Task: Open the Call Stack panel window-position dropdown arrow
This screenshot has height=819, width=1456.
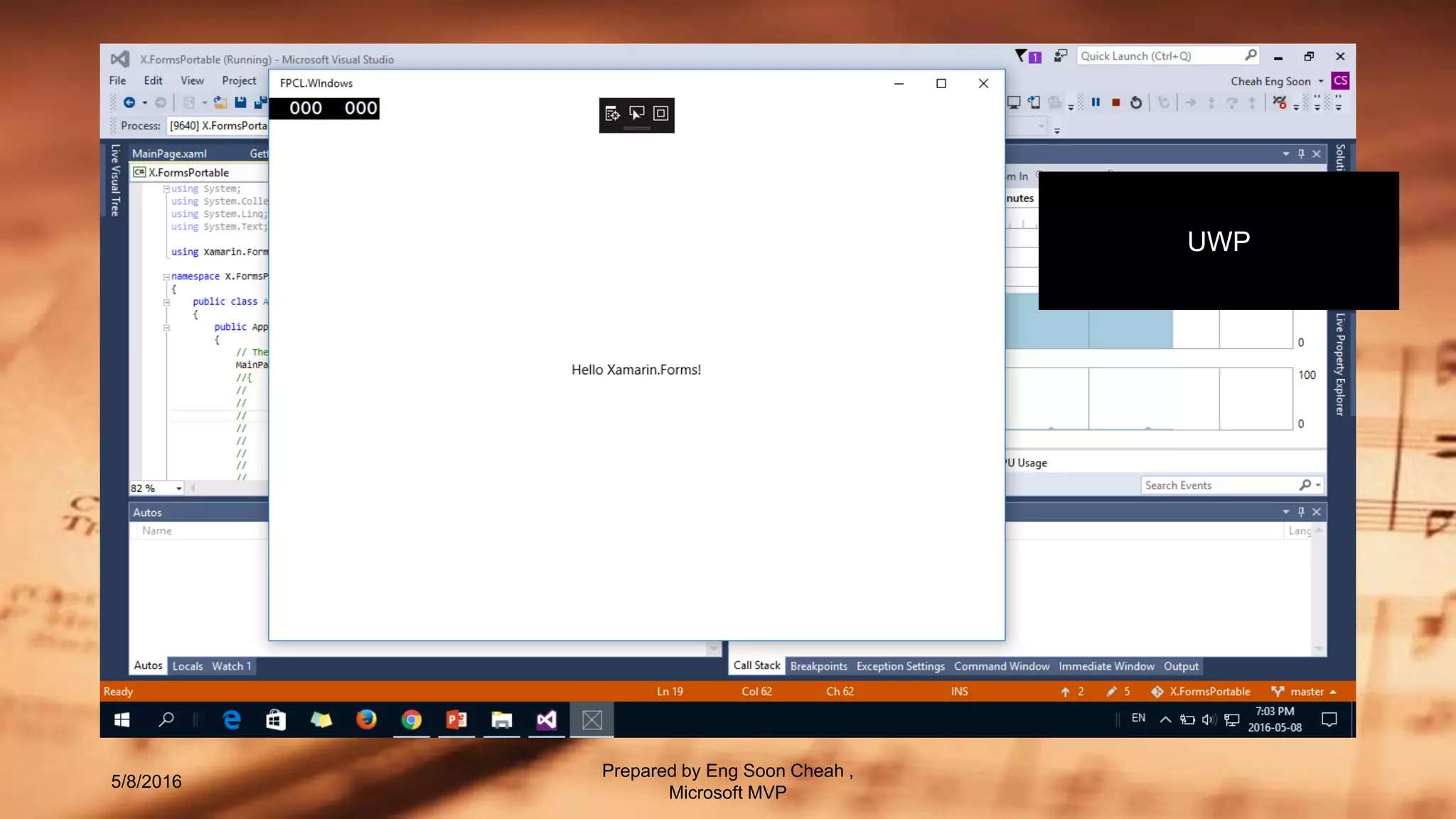Action: (1285, 512)
